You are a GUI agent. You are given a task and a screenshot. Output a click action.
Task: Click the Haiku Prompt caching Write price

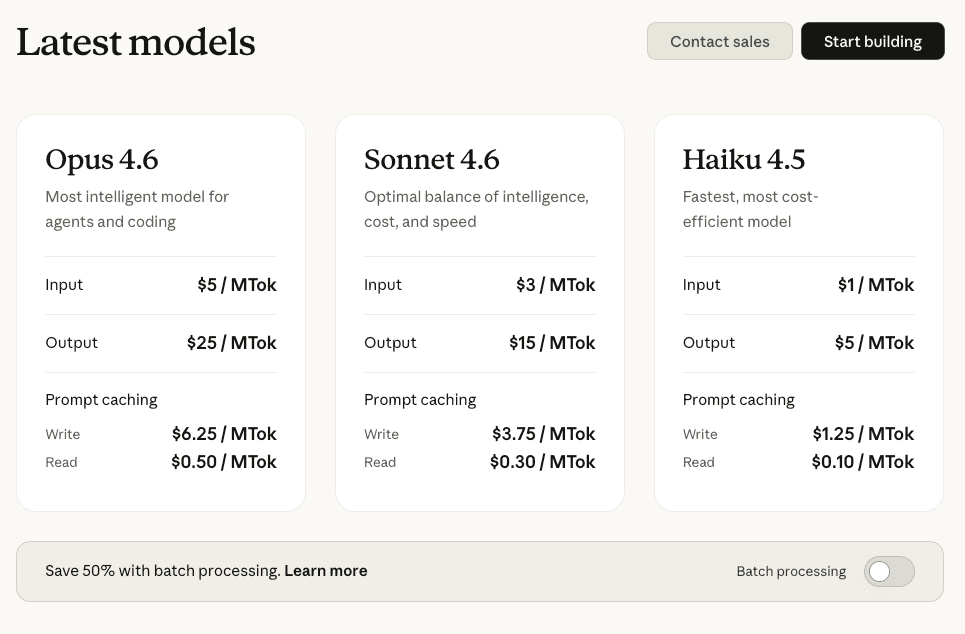click(x=862, y=434)
